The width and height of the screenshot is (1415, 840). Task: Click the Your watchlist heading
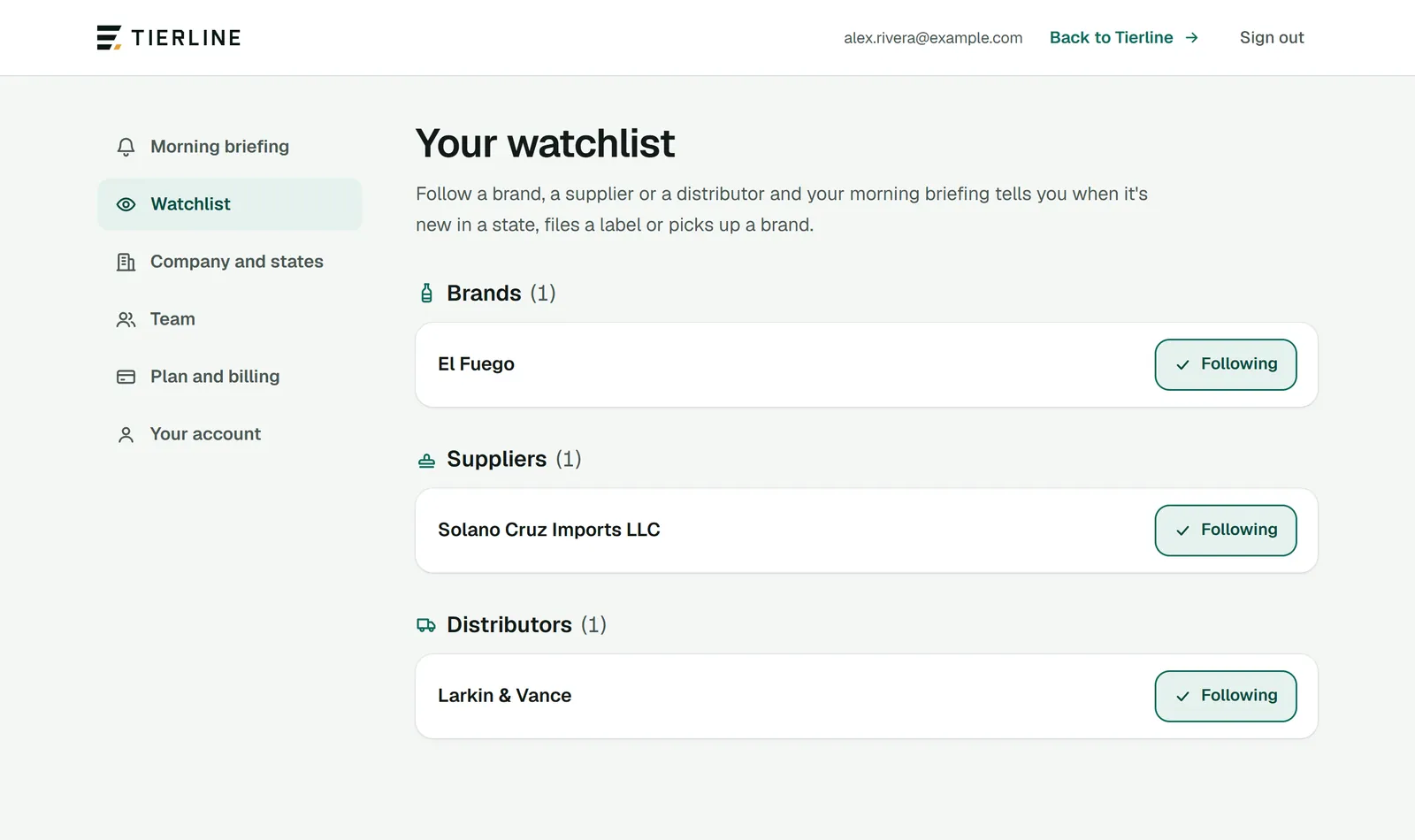[x=545, y=143]
